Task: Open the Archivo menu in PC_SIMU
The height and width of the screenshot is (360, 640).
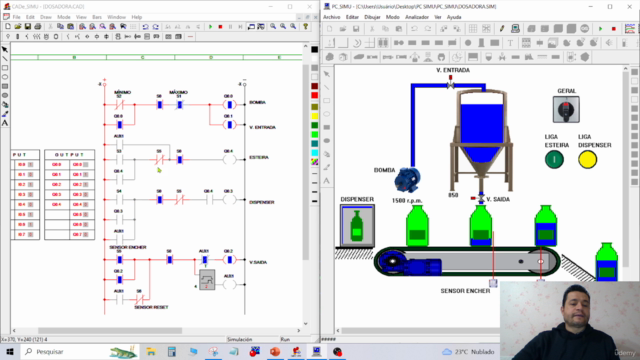Action: 331,17
